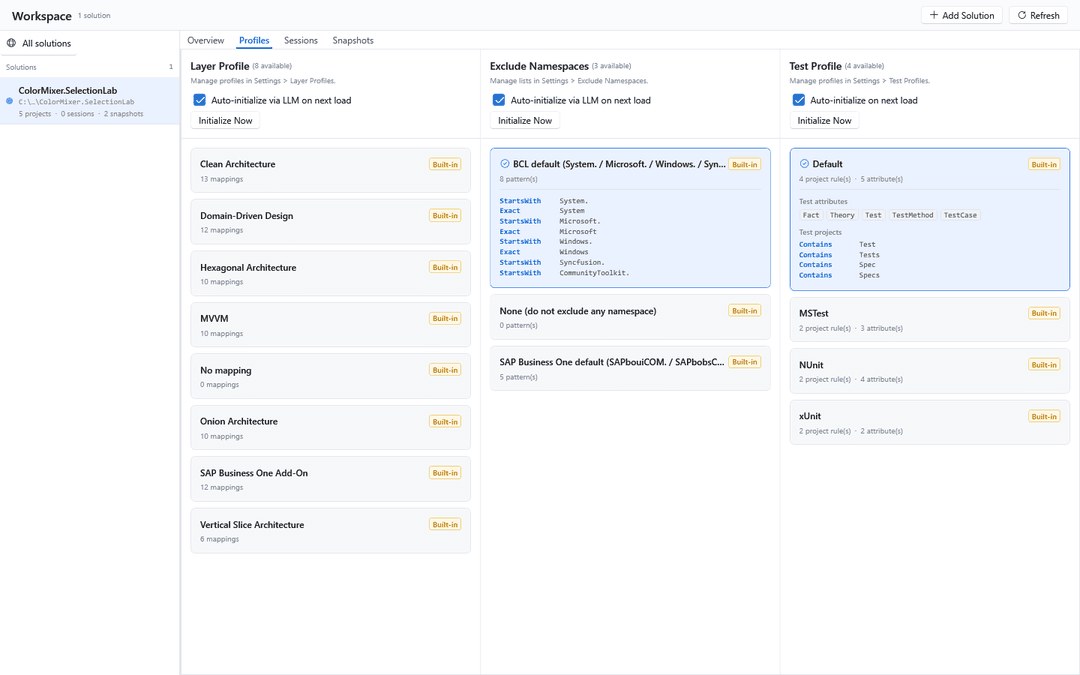Select the Hexagonal Architecture layer profile
The height and width of the screenshot is (675, 1080).
pos(331,273)
